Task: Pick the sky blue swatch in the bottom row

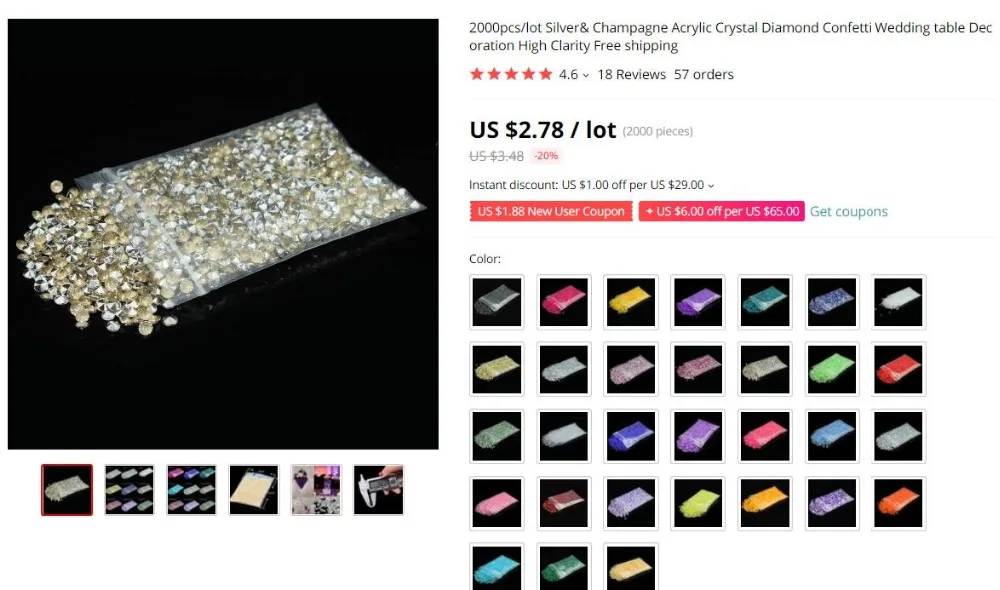Action: coord(497,567)
